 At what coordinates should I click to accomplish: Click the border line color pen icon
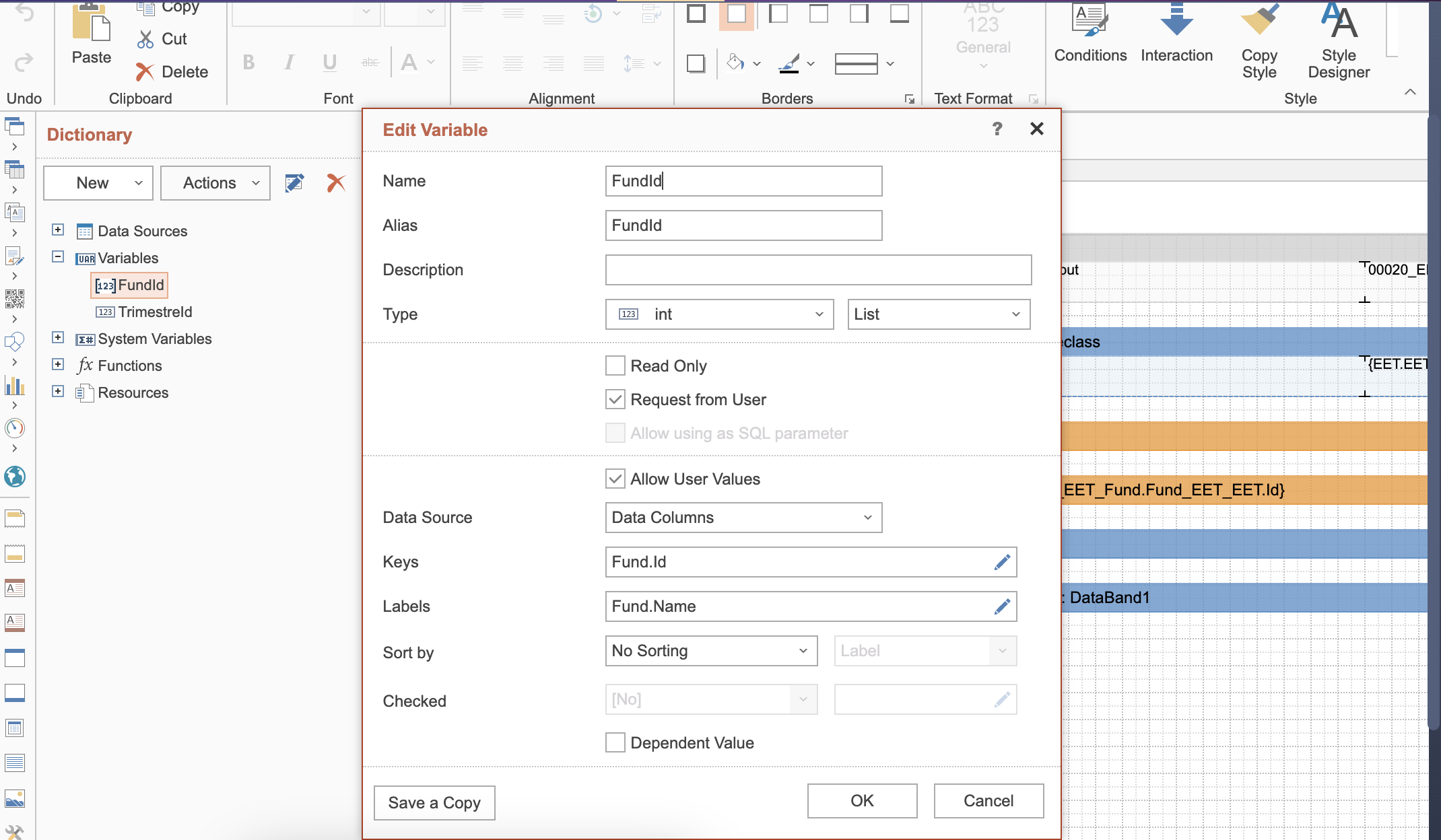point(789,63)
